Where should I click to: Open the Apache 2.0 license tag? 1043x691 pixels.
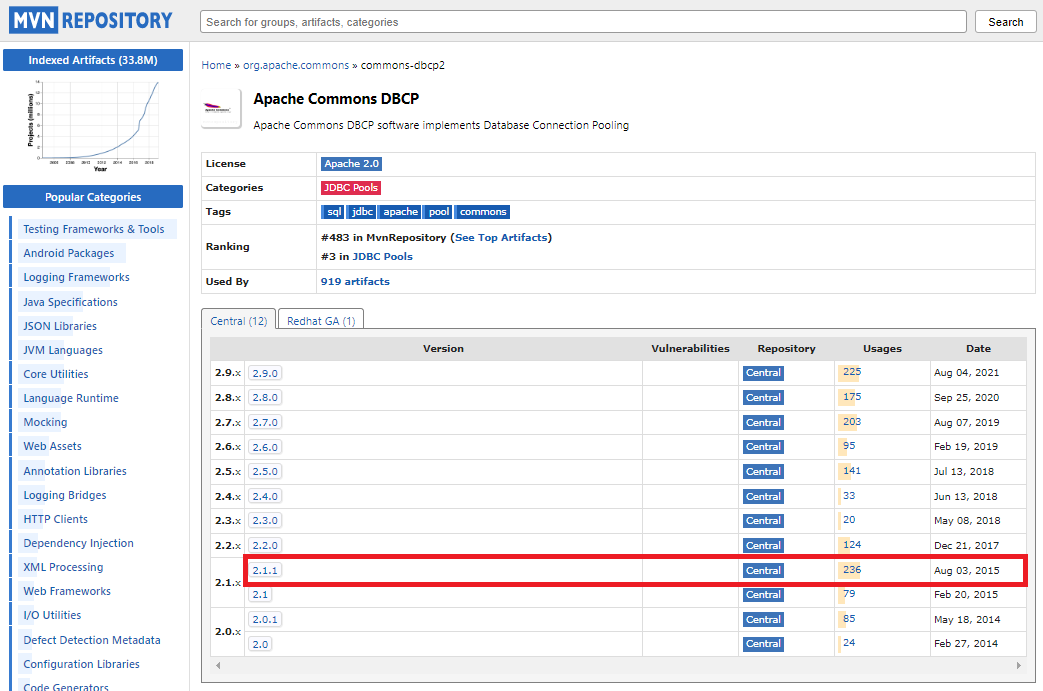(351, 164)
